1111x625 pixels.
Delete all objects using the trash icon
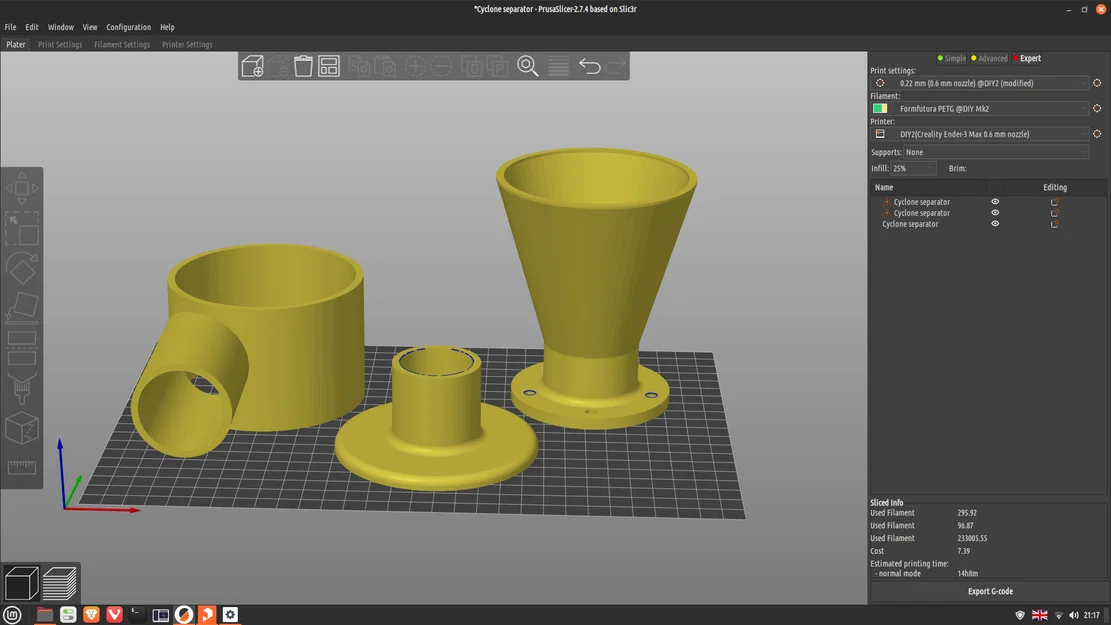(x=303, y=65)
